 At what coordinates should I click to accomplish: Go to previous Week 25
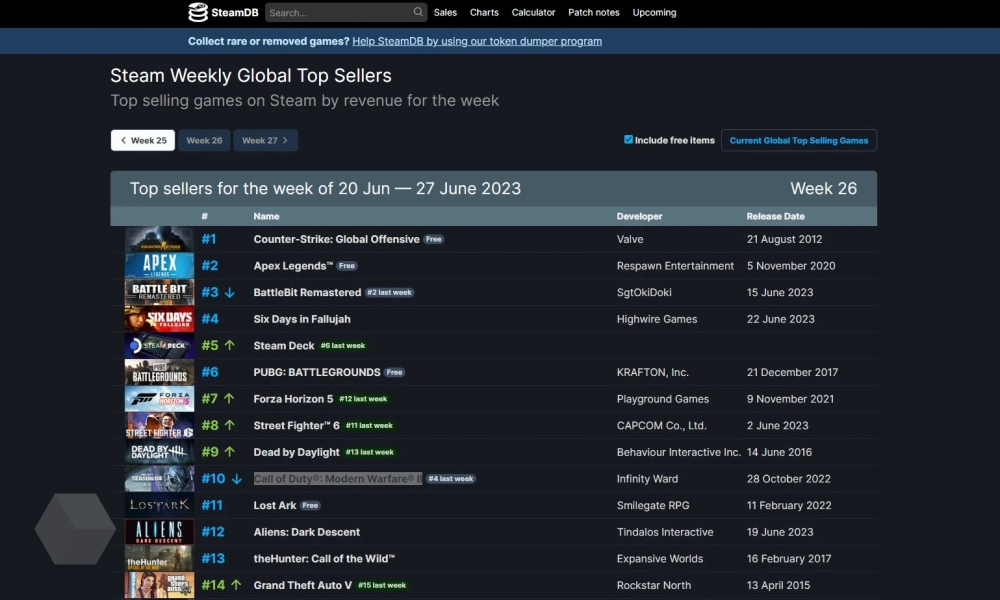143,141
